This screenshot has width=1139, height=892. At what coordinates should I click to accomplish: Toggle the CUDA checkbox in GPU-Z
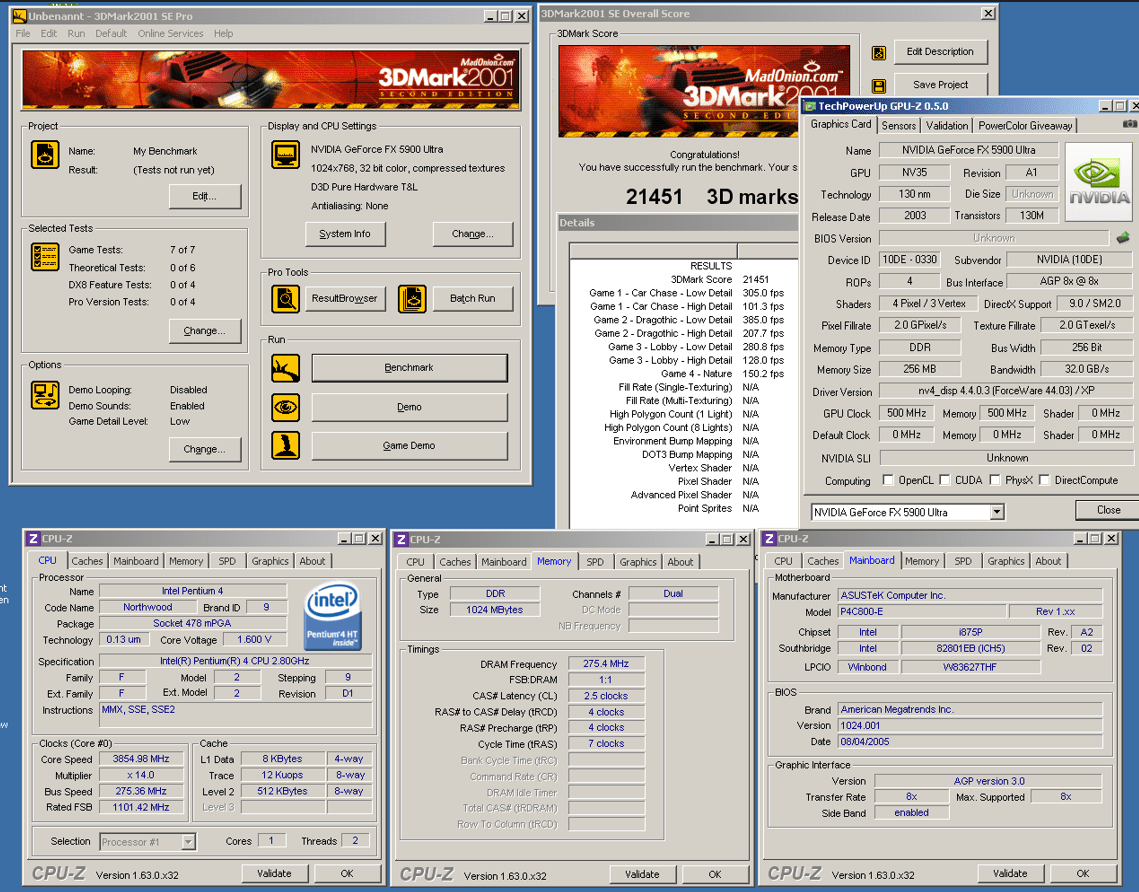coord(944,479)
